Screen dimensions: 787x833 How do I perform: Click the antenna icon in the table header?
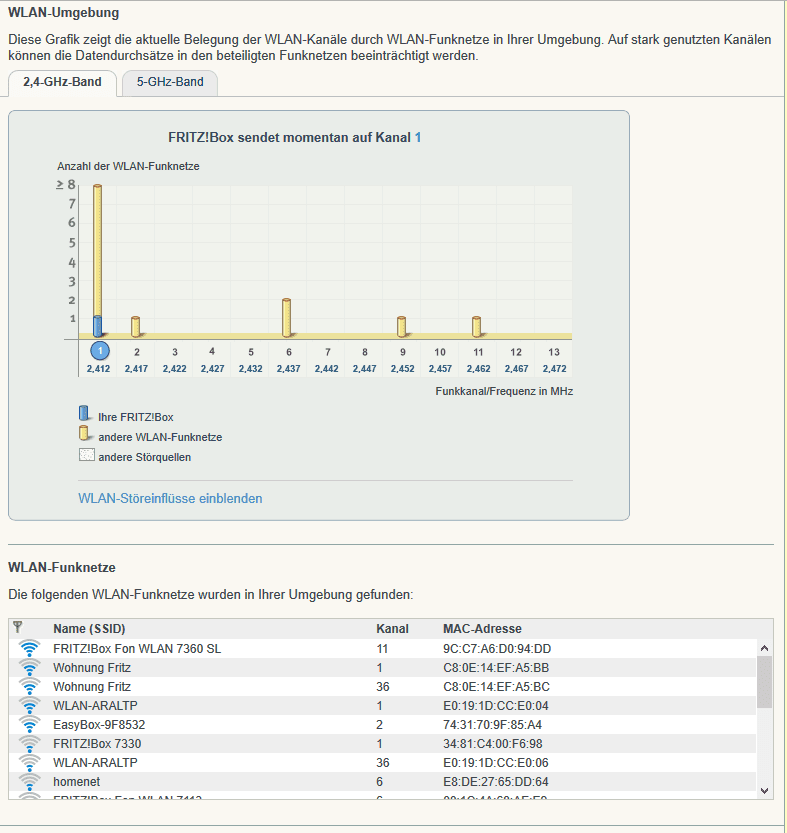(x=18, y=627)
